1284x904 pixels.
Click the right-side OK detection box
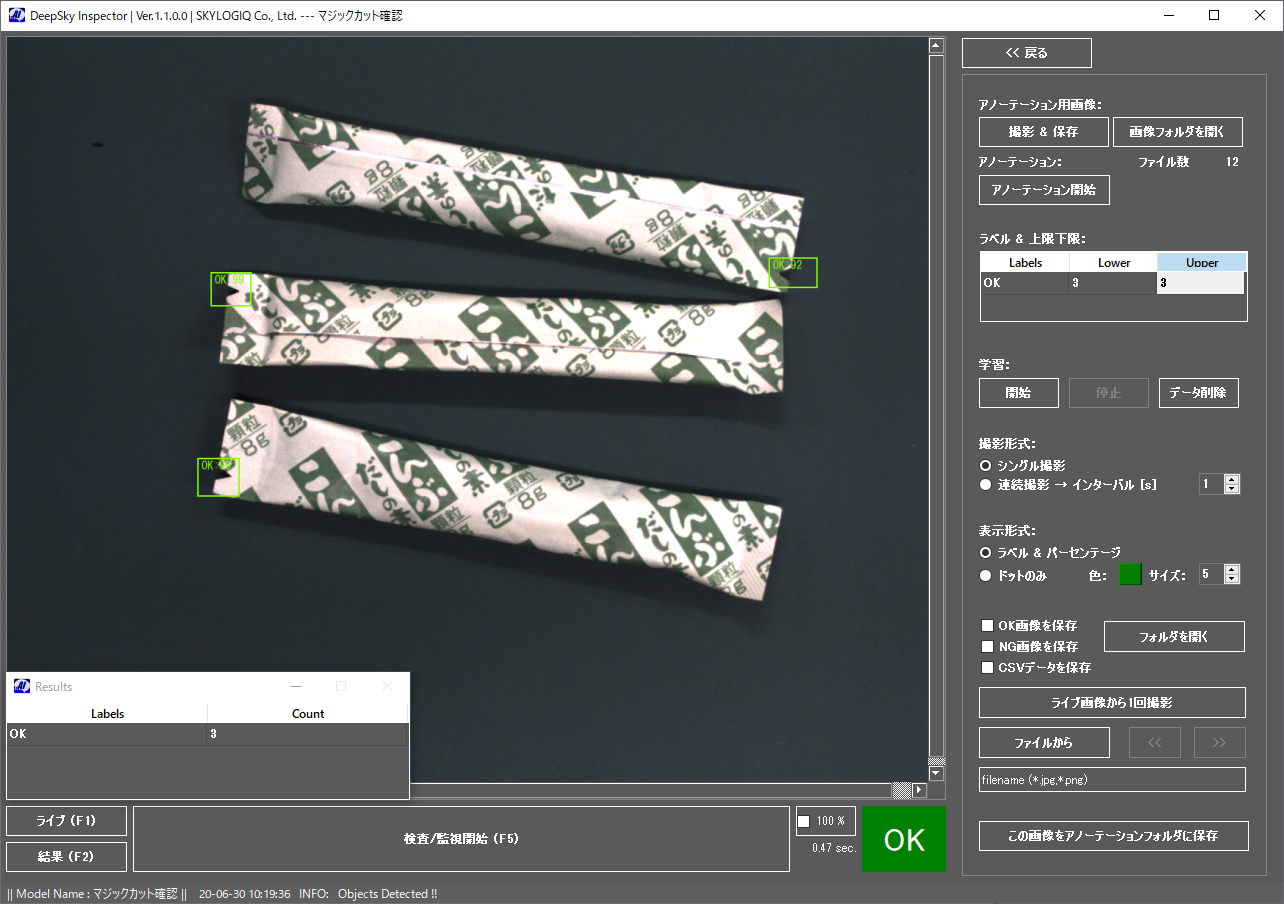[793, 273]
